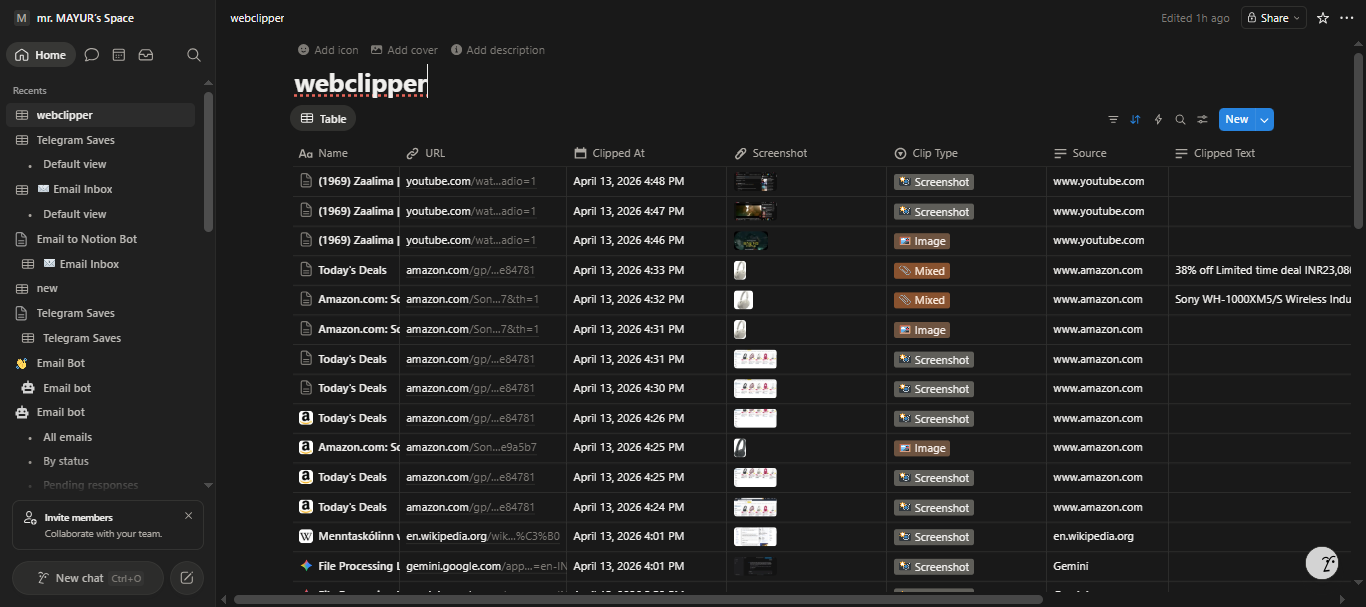
Task: Click the Clipped Text column header
Action: pyautogui.click(x=1260, y=153)
